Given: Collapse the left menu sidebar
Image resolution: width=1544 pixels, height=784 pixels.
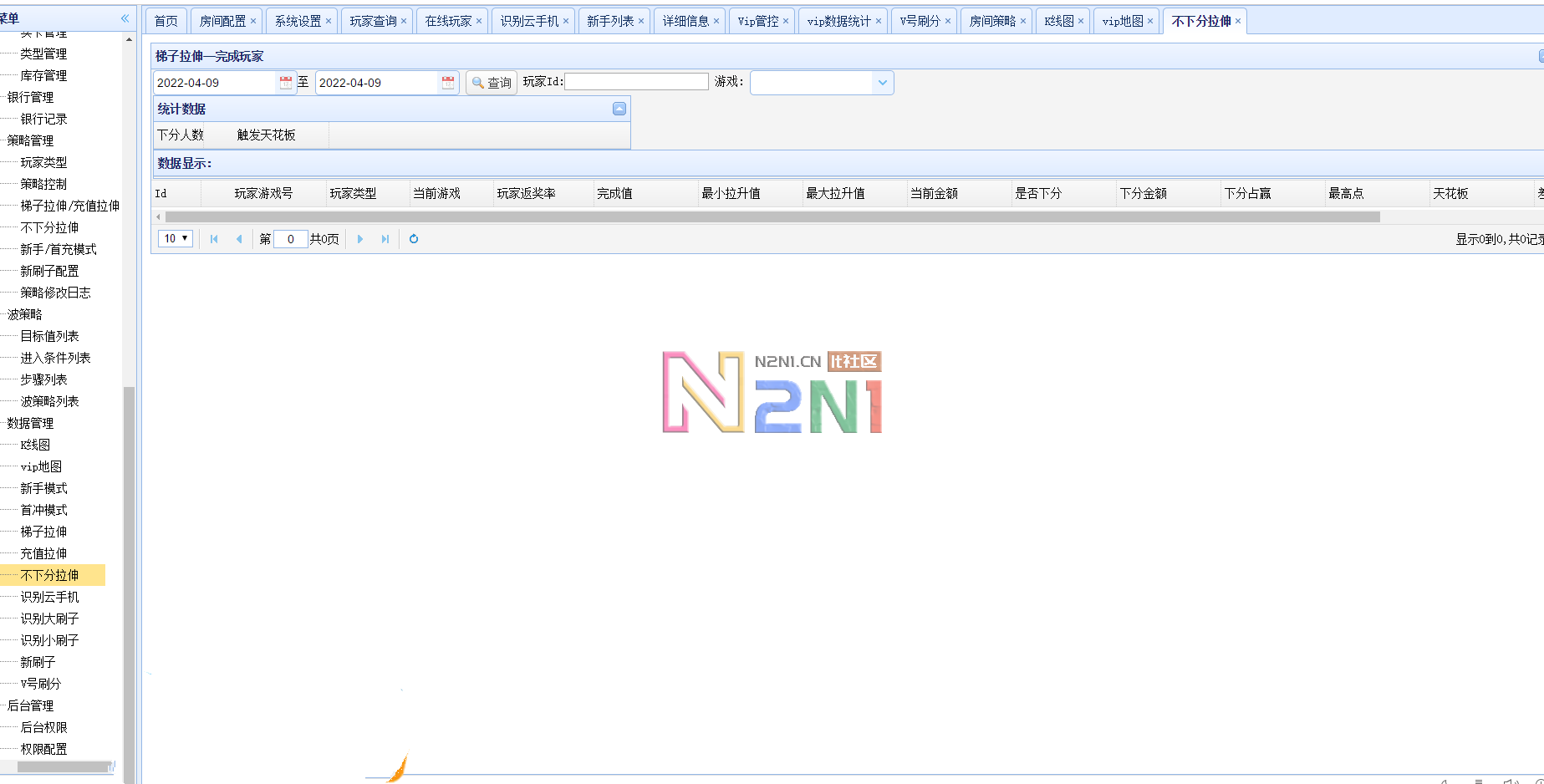Looking at the screenshot, I should pos(125,18).
